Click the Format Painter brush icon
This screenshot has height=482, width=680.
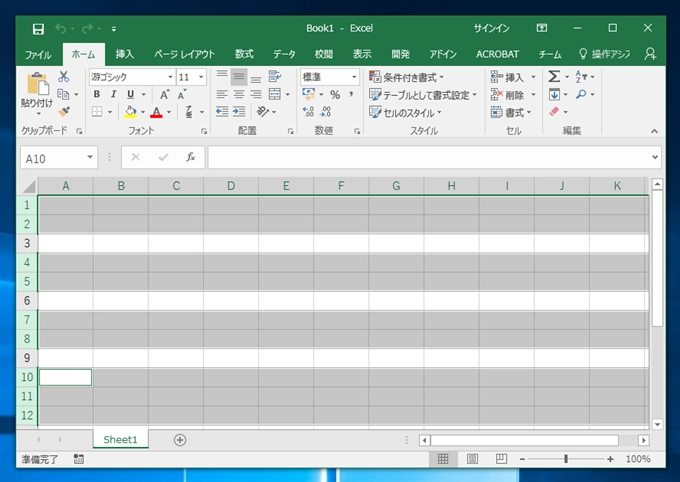tap(64, 111)
